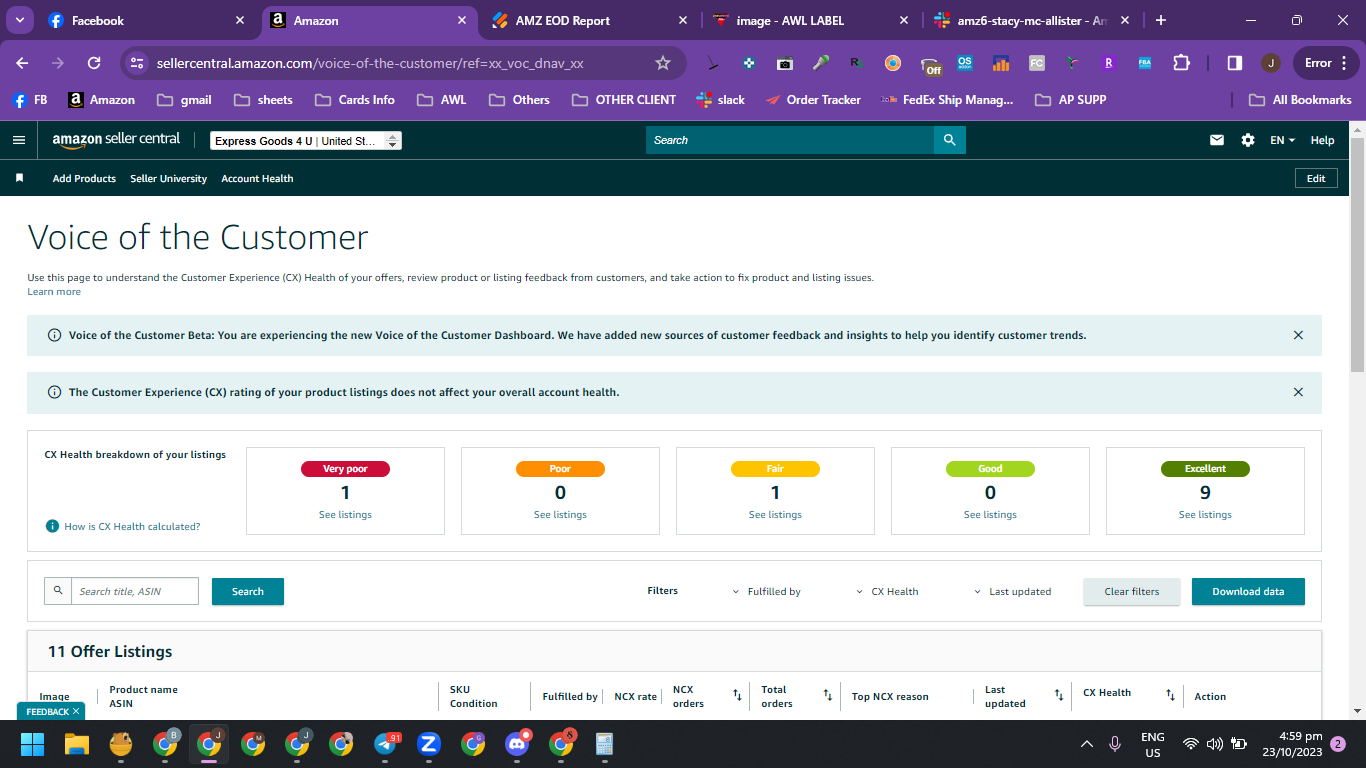Bookmark this page with the star icon

point(662,63)
